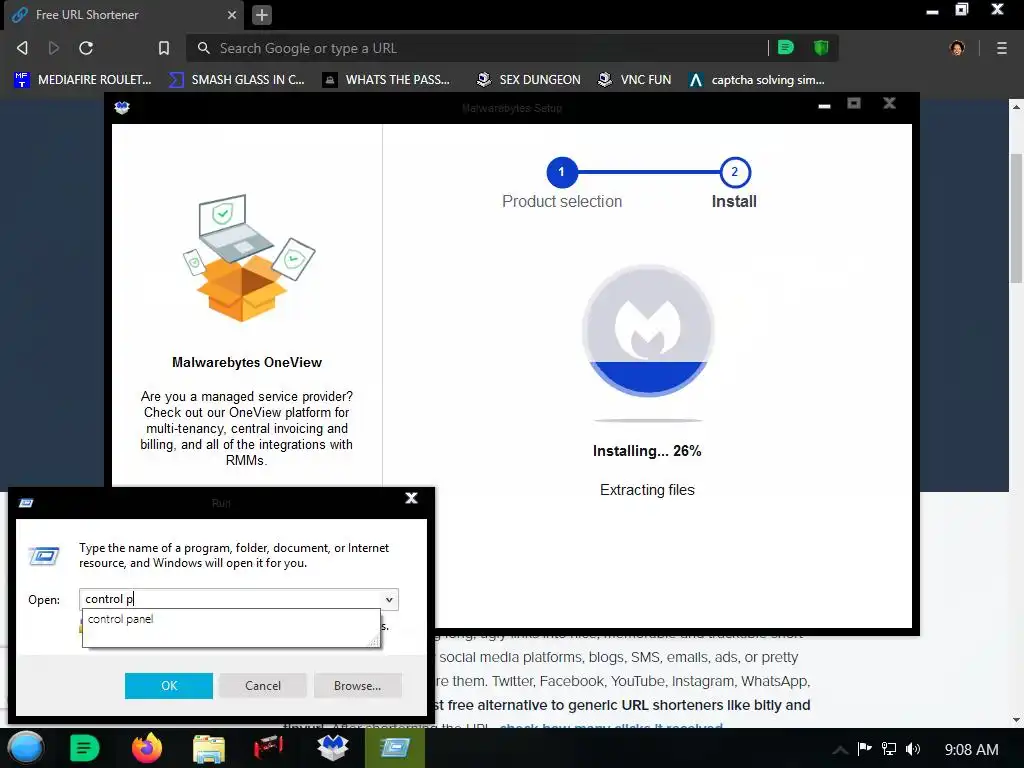
Task: Open the VNC FUN bookmark
Action: pos(635,80)
